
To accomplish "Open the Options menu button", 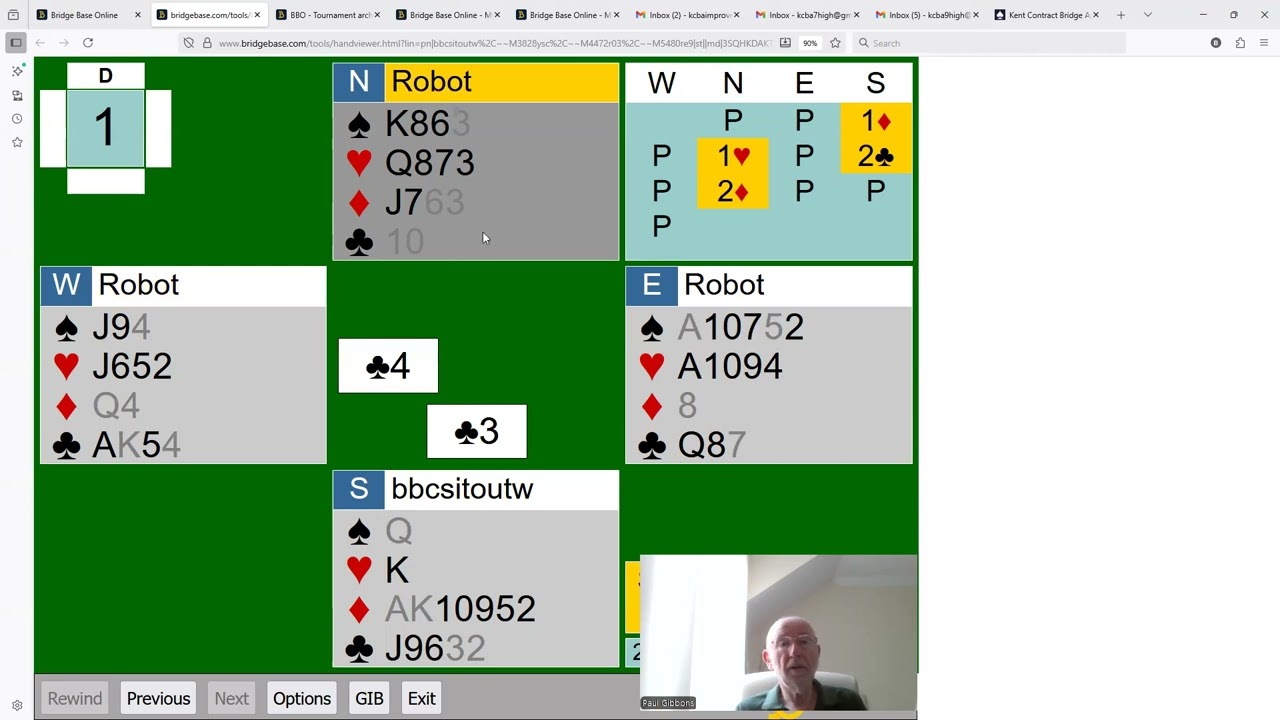I will pos(302,698).
